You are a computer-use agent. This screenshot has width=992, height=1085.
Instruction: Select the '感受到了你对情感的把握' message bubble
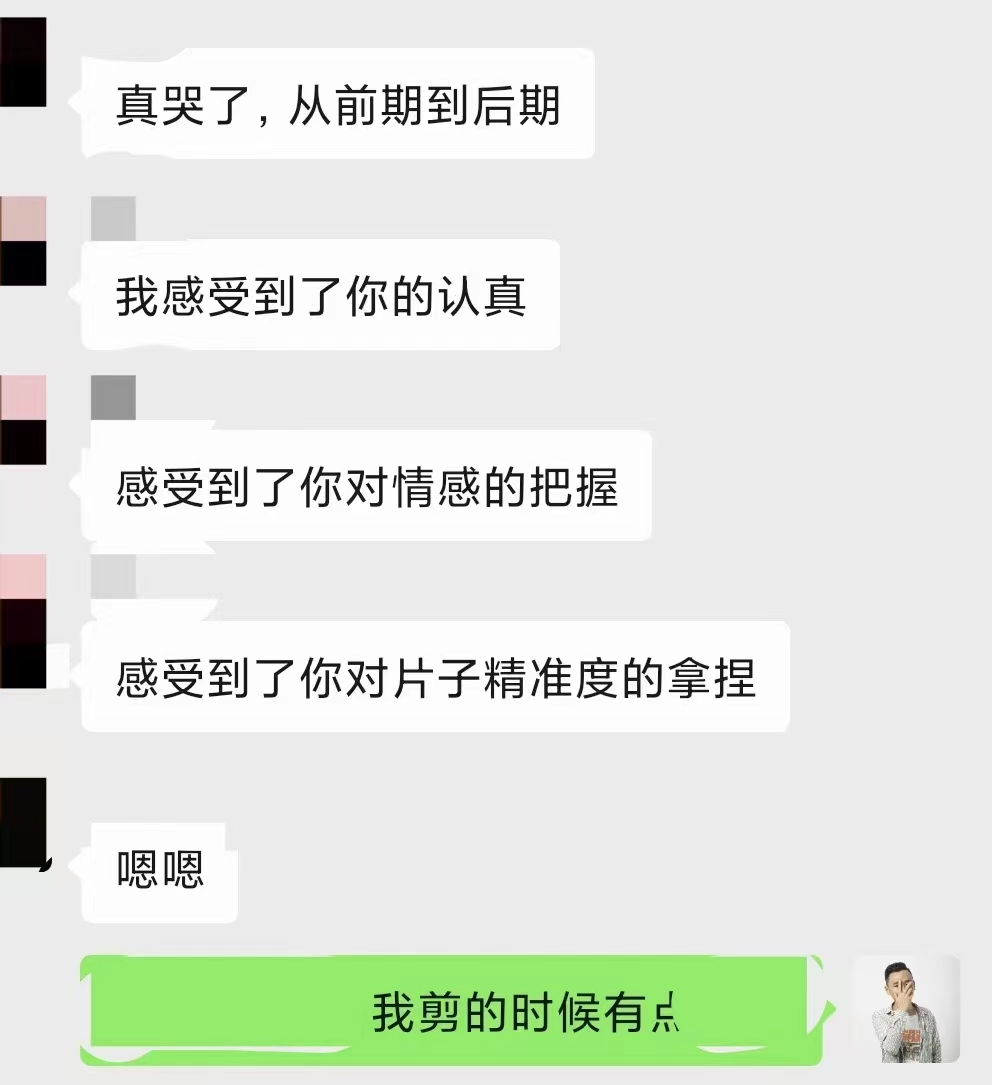366,486
